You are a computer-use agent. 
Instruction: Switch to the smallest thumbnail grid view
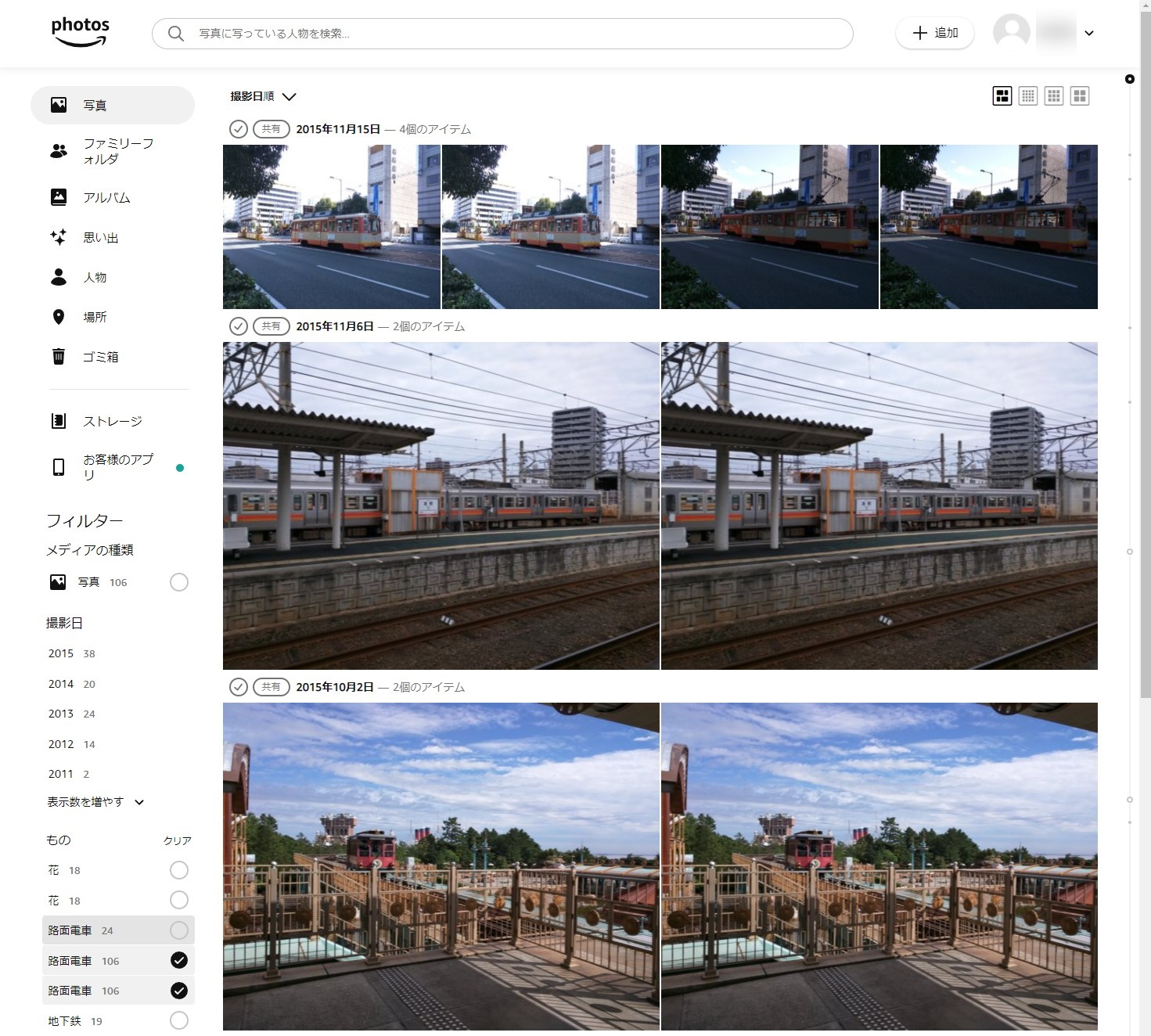tap(1028, 95)
